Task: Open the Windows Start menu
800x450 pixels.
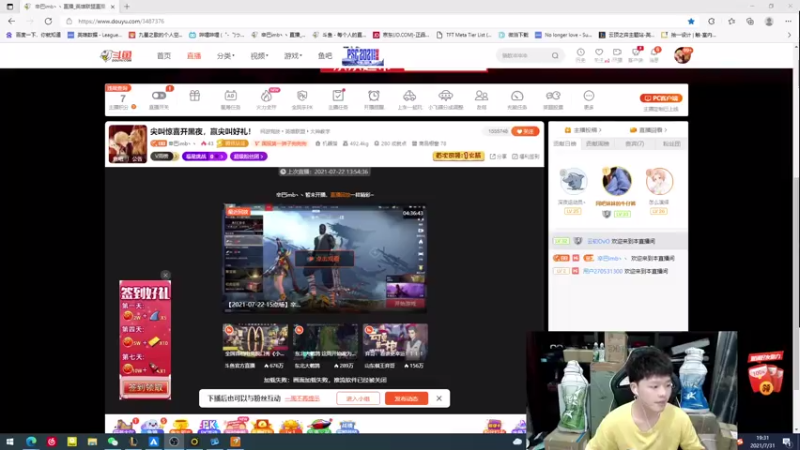Action: click(x=9, y=442)
